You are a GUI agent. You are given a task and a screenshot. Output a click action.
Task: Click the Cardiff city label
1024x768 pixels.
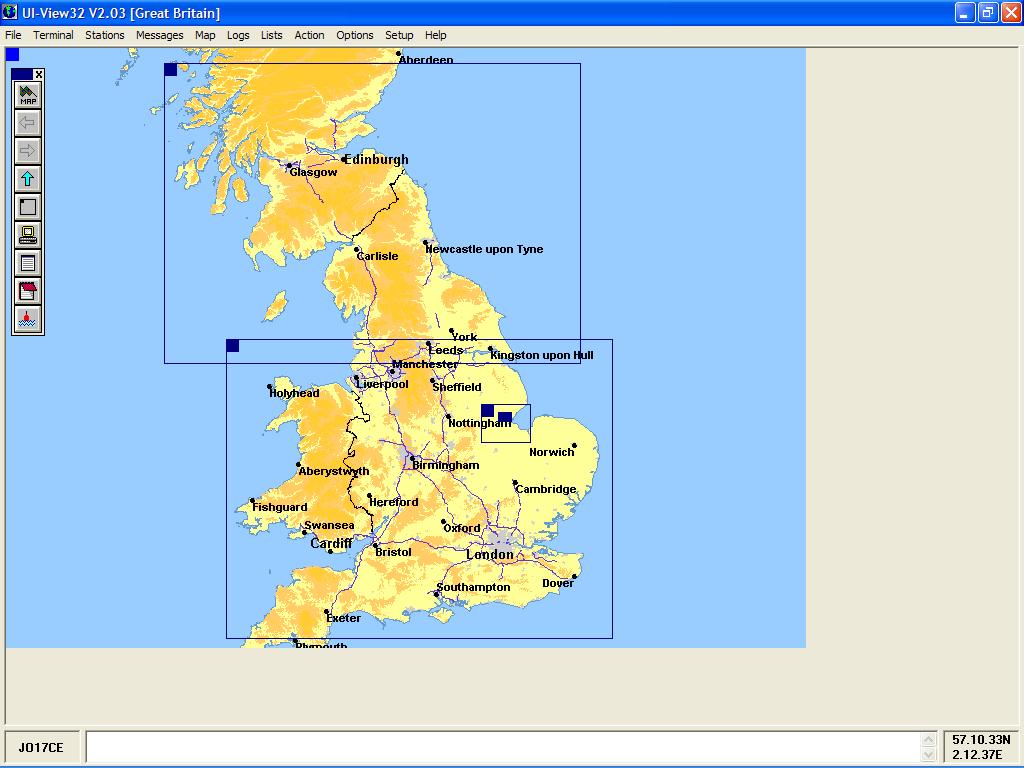click(331, 543)
